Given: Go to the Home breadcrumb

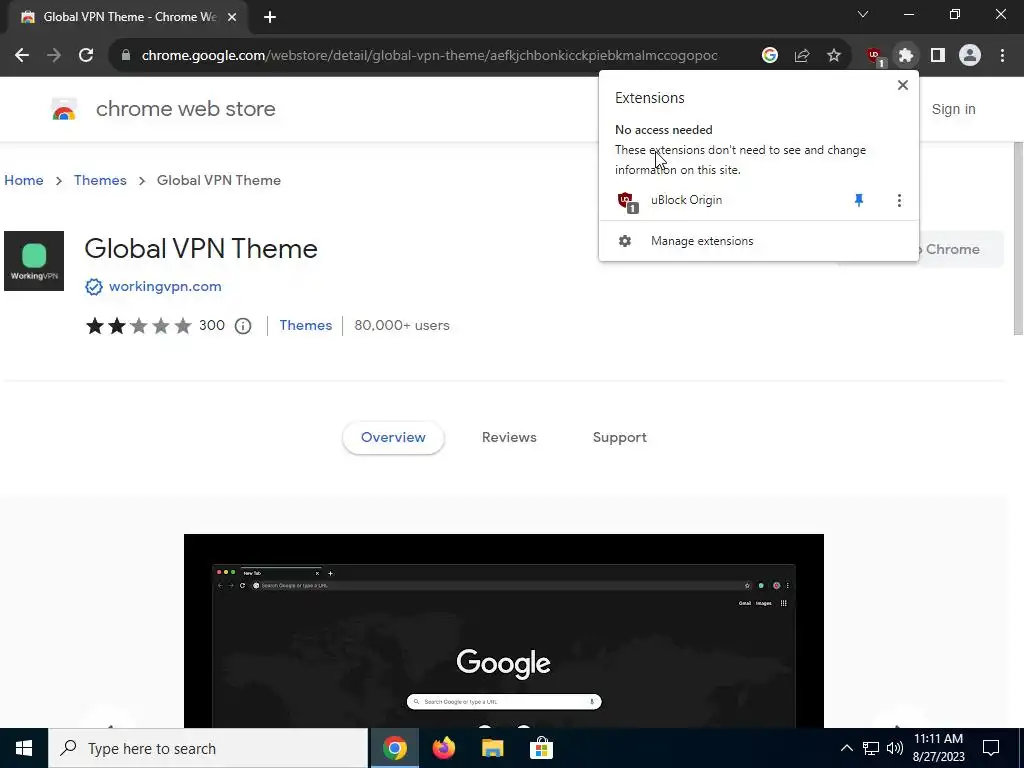Looking at the screenshot, I should point(24,180).
